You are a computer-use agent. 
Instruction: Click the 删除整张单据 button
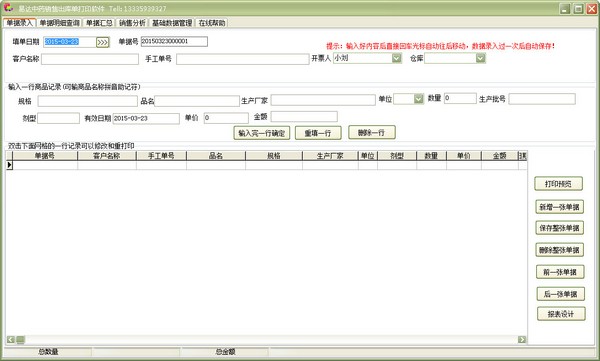point(559,250)
